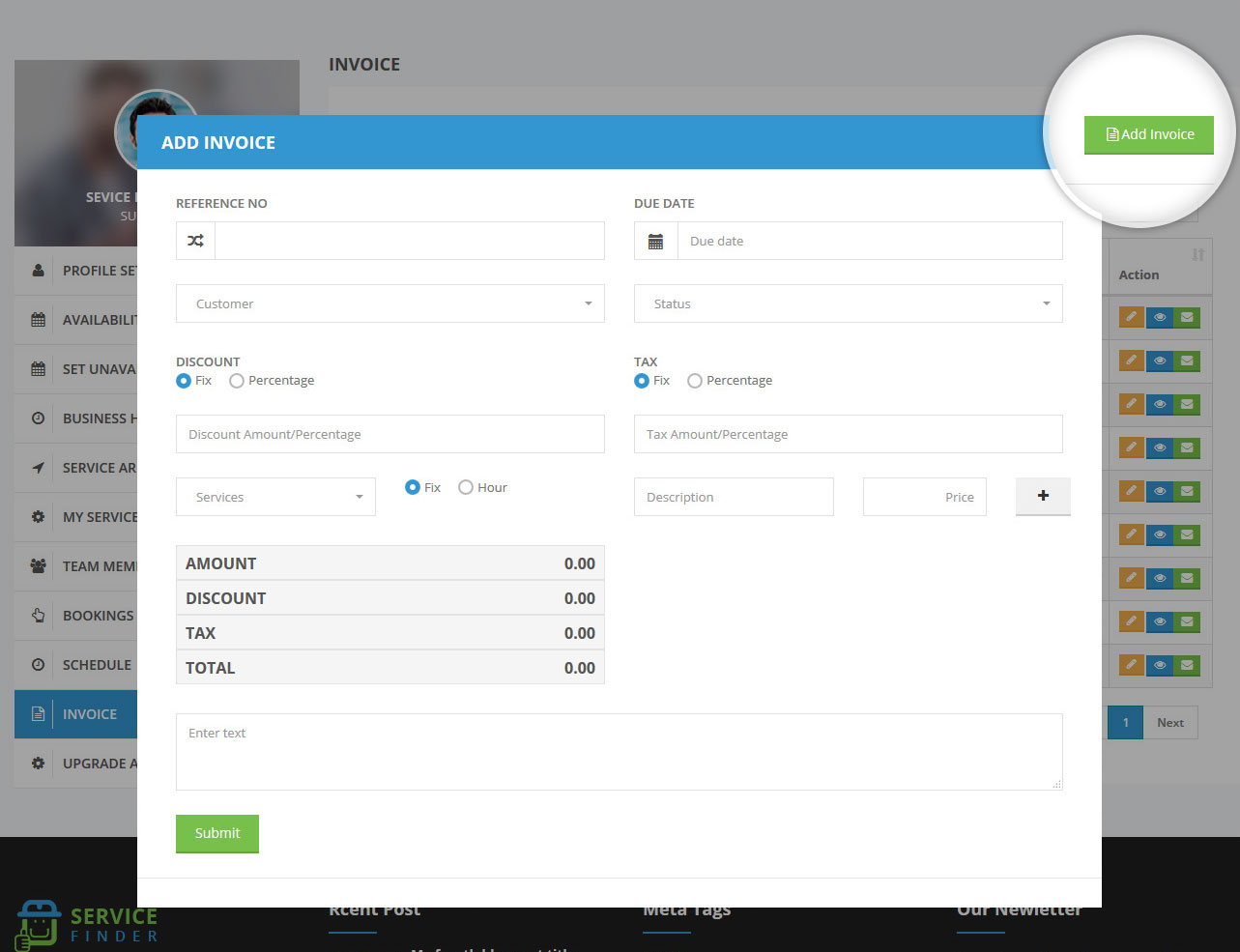This screenshot has height=952, width=1240.
Task: Expand the Status dropdown
Action: (848, 303)
